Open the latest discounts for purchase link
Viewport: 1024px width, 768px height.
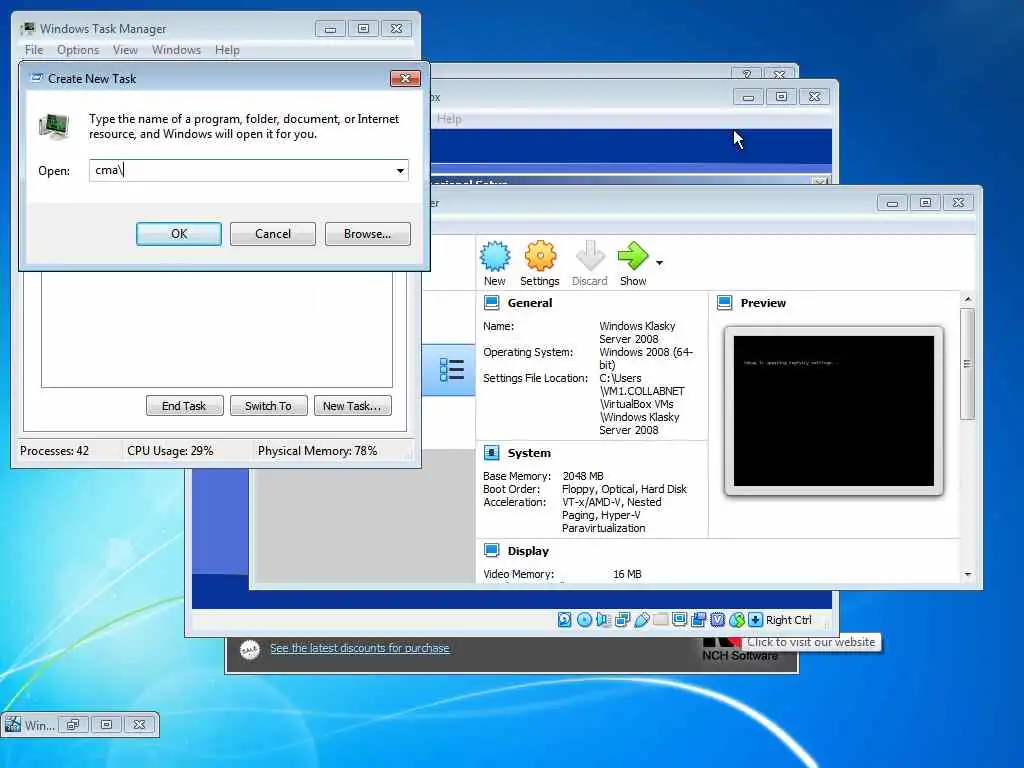tap(360, 648)
